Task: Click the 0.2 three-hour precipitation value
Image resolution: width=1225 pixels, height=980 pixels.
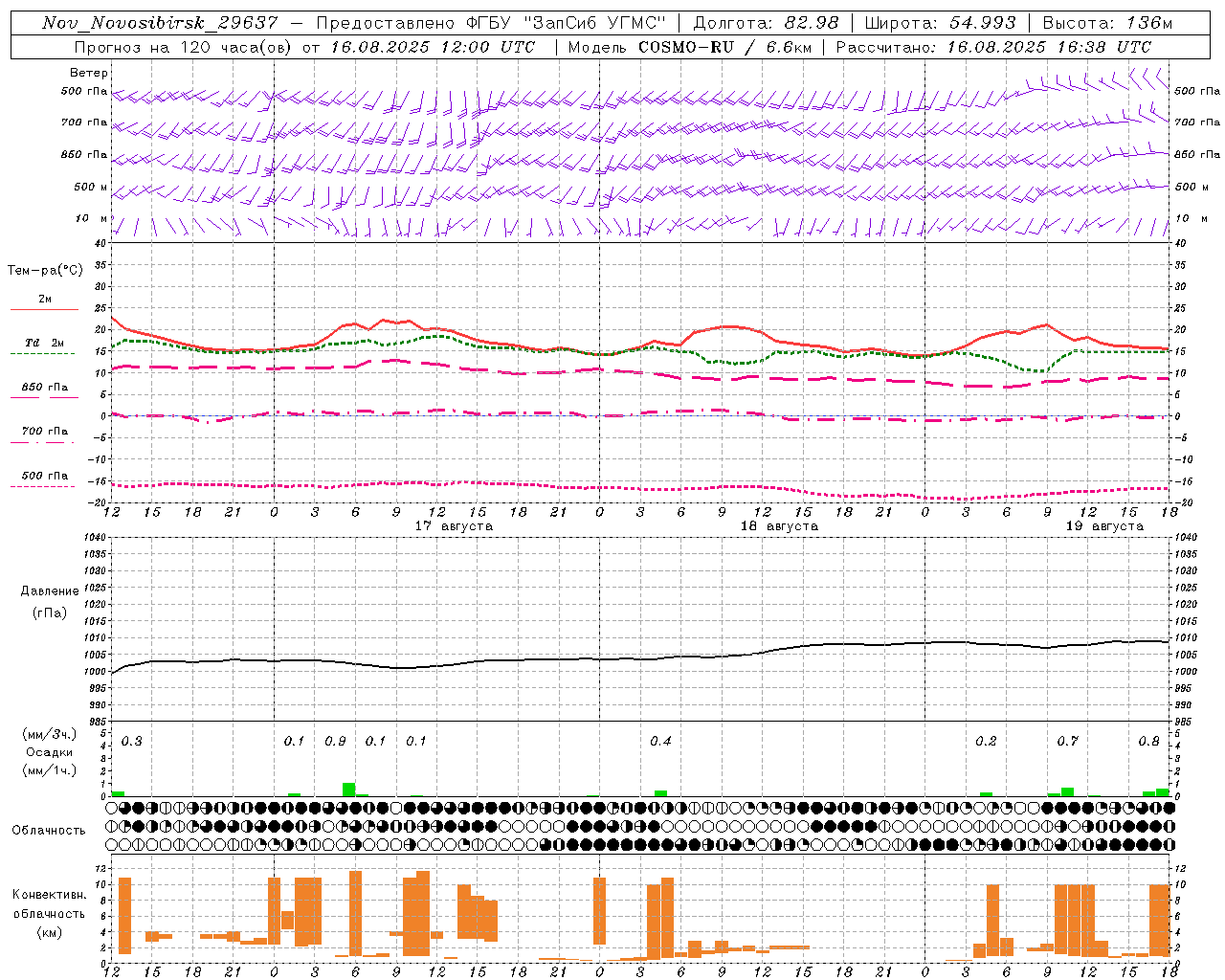Action: [986, 741]
